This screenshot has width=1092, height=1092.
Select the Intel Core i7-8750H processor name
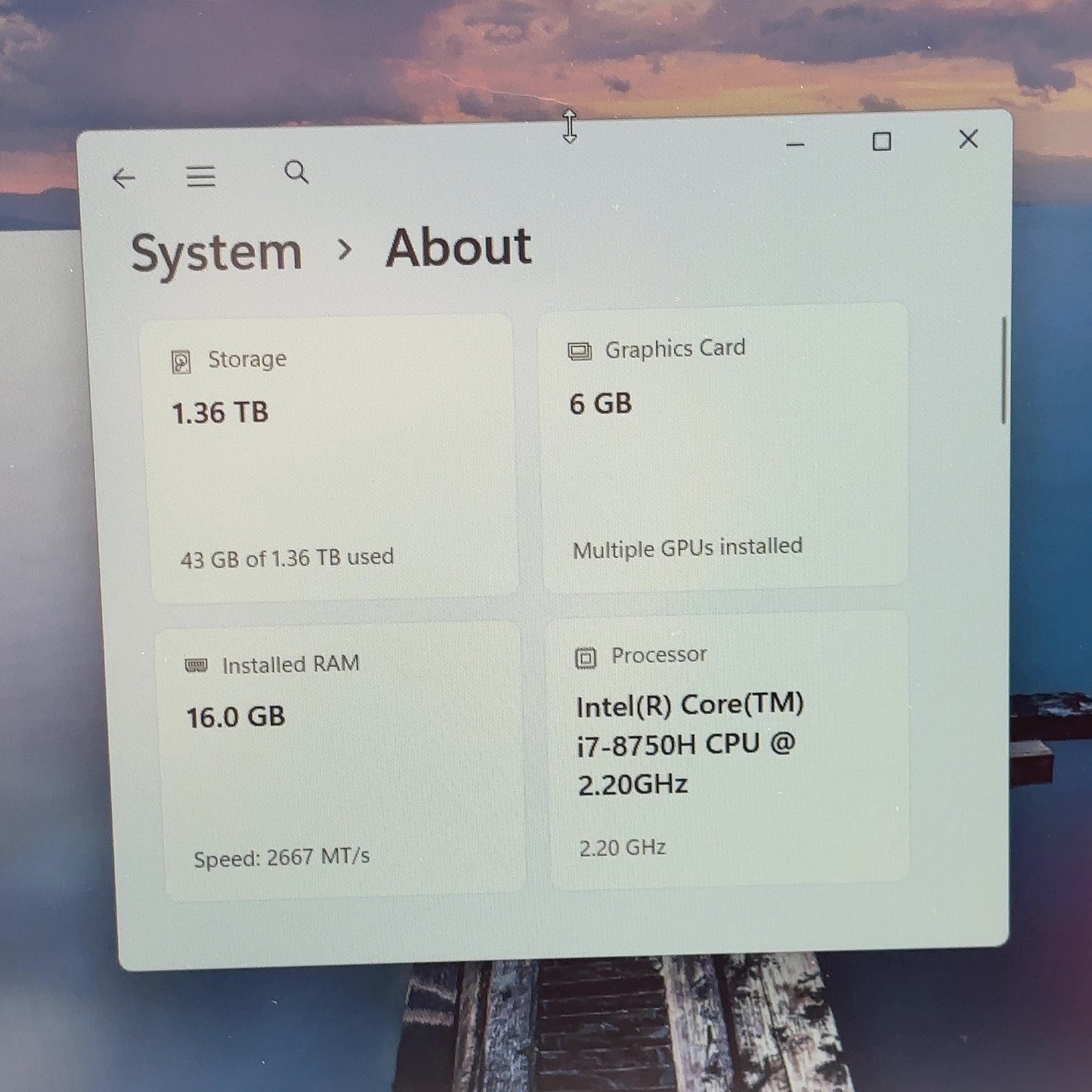point(689,744)
